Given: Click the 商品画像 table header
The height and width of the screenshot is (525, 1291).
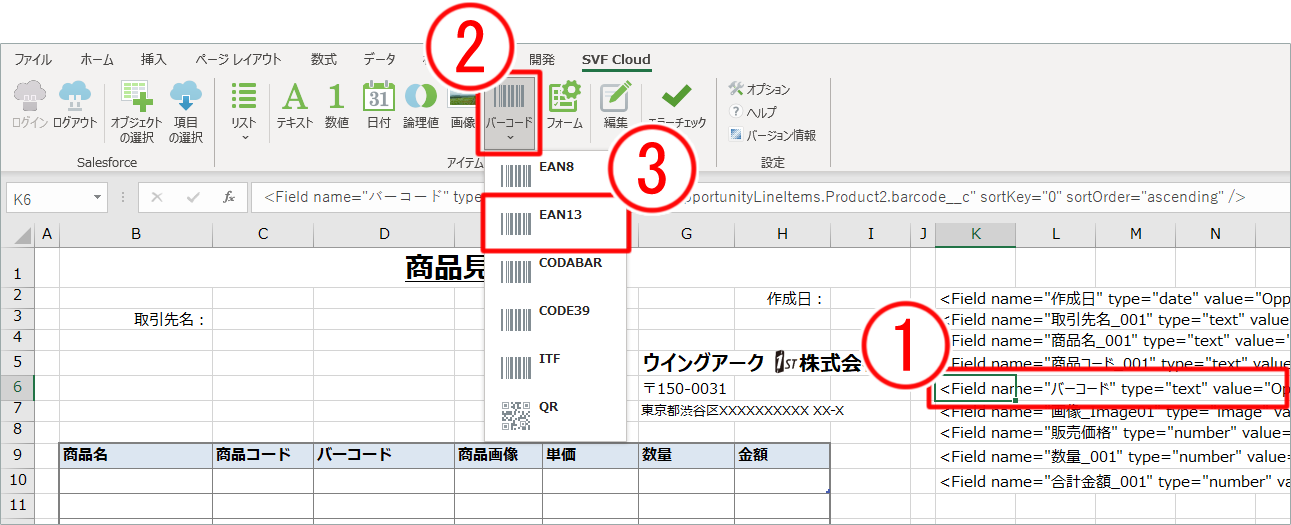Looking at the screenshot, I should tap(498, 455).
